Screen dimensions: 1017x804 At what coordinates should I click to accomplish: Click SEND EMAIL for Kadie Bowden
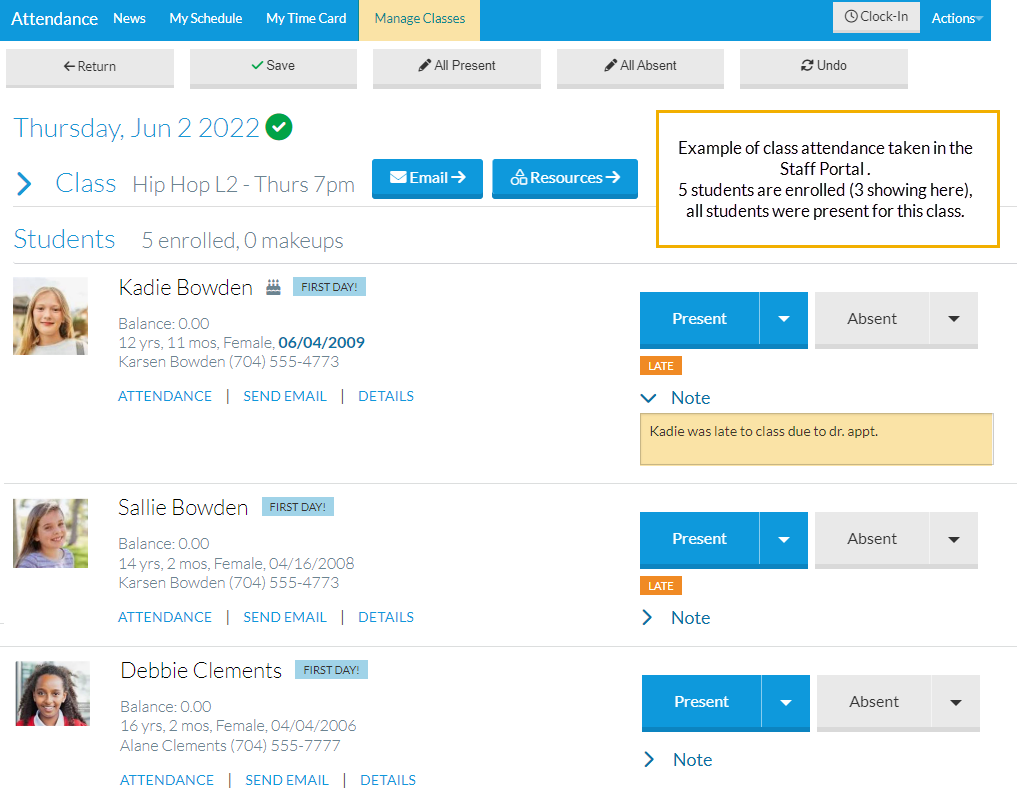pyautogui.click(x=285, y=396)
